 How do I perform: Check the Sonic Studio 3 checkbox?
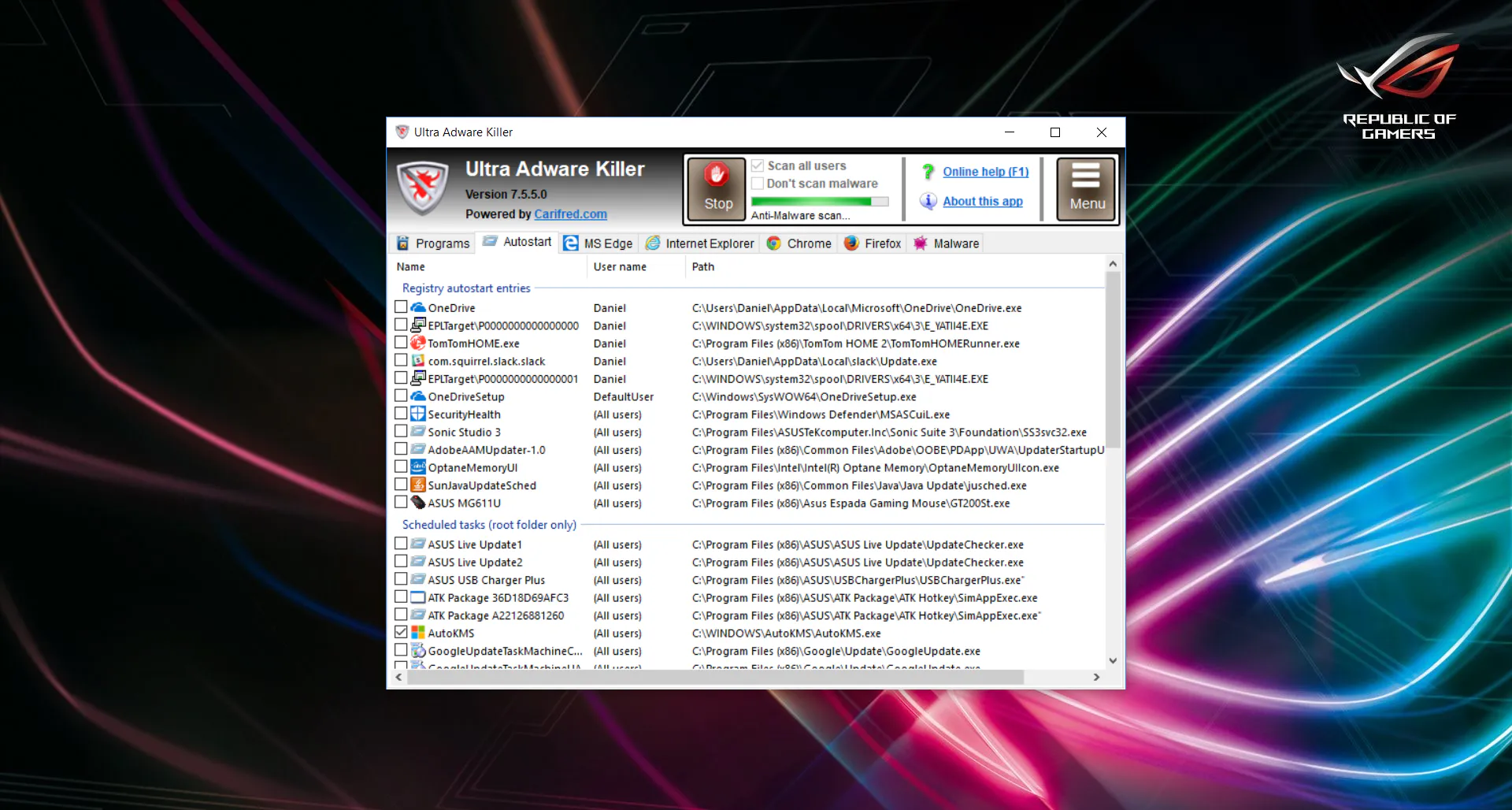[401, 431]
